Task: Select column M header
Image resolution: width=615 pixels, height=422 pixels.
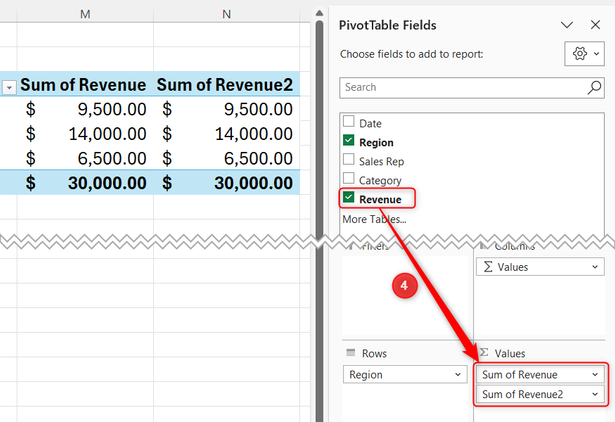Action: pos(85,14)
